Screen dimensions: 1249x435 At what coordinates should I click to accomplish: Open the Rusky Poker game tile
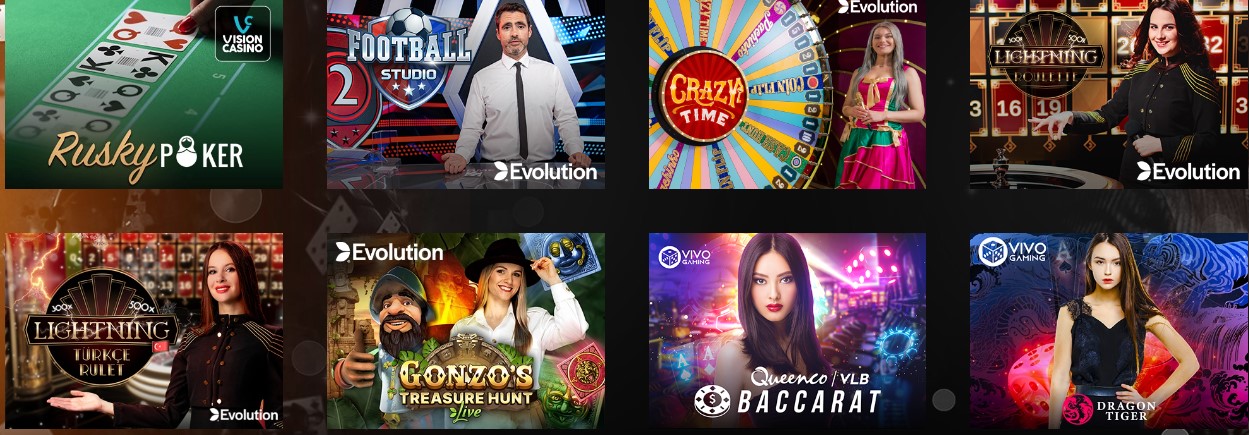[144, 94]
